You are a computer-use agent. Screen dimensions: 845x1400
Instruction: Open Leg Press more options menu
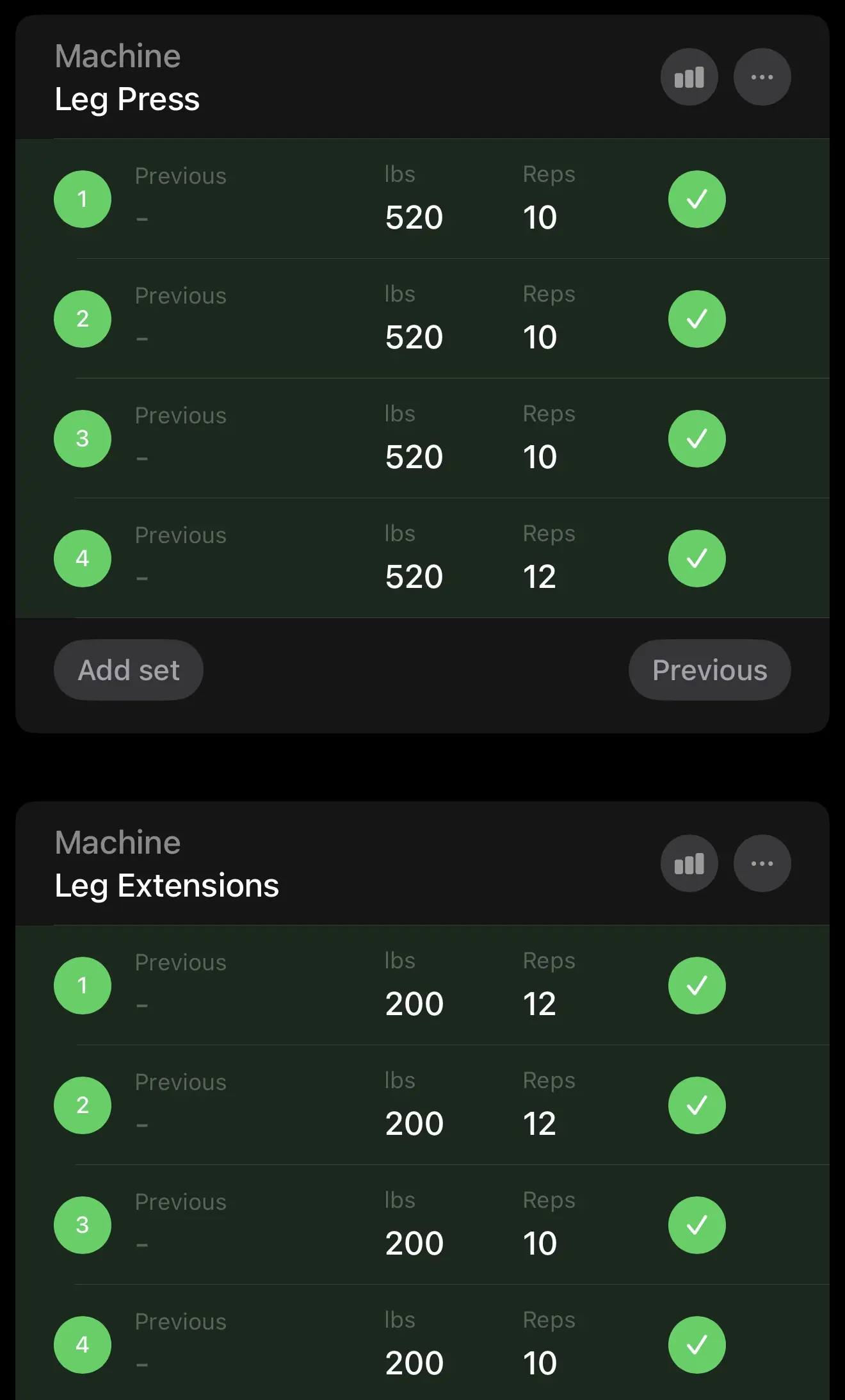click(x=762, y=77)
